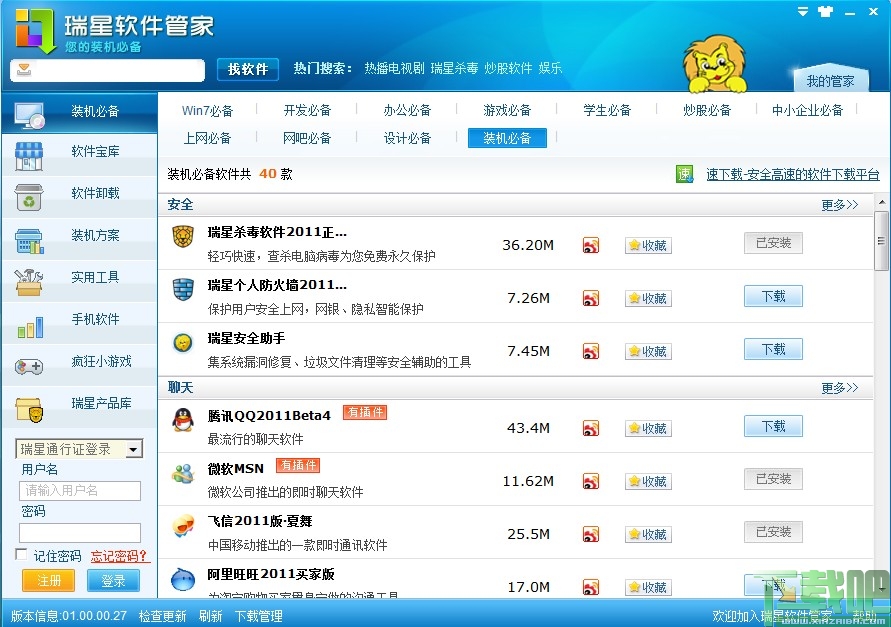The image size is (891, 627).
Task: Share 飞信2011版 via Weibo icon
Action: pyautogui.click(x=591, y=534)
